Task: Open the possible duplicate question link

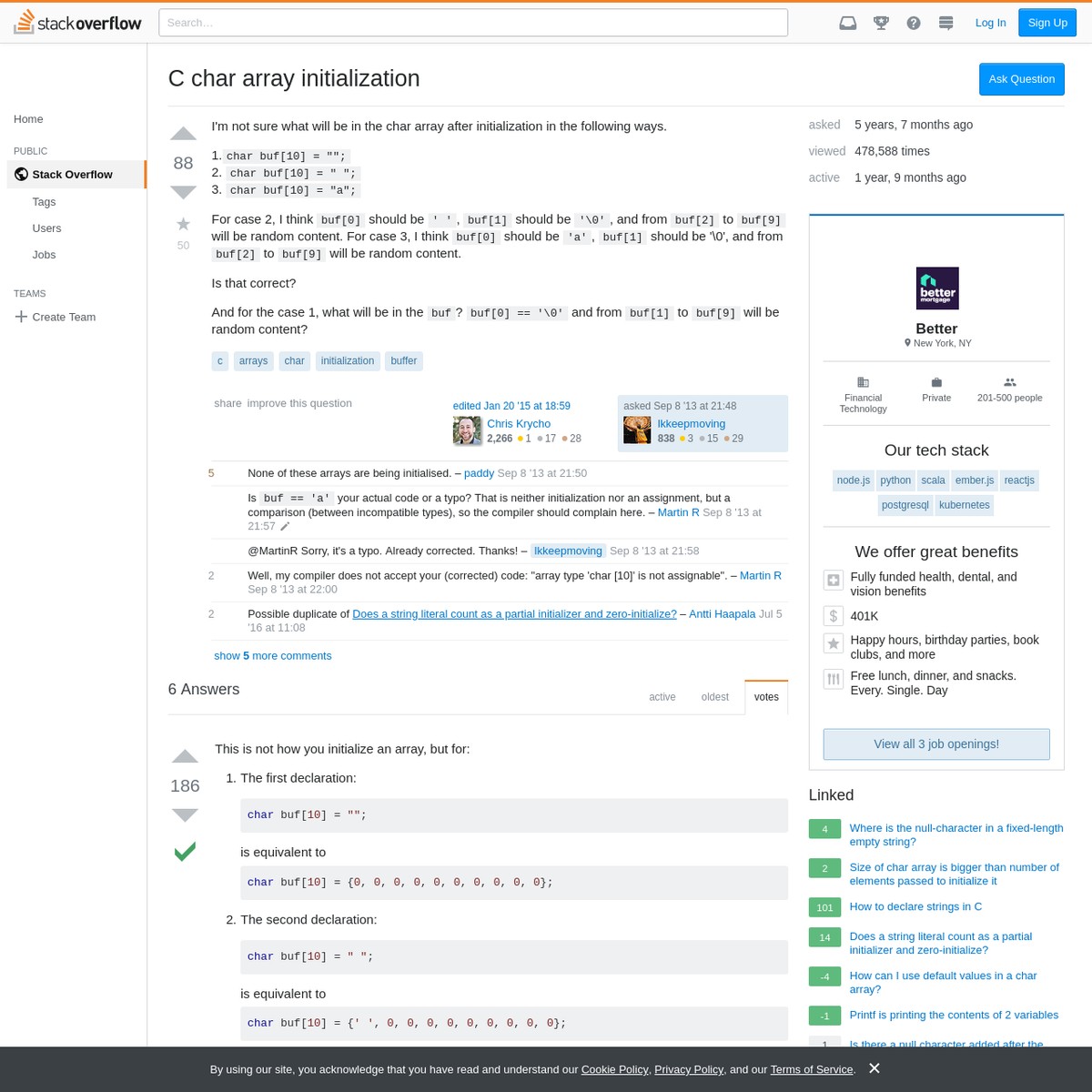Action: coord(514,614)
